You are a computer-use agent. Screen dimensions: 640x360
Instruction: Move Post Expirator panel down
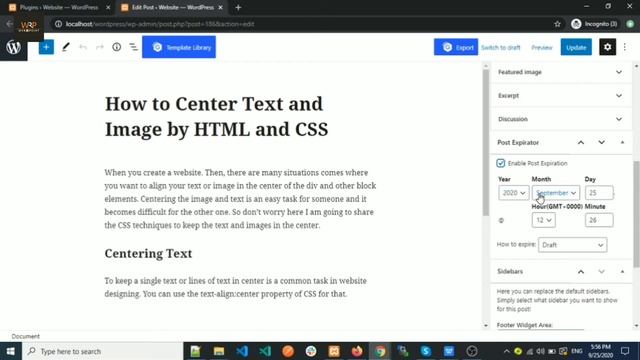tap(602, 142)
